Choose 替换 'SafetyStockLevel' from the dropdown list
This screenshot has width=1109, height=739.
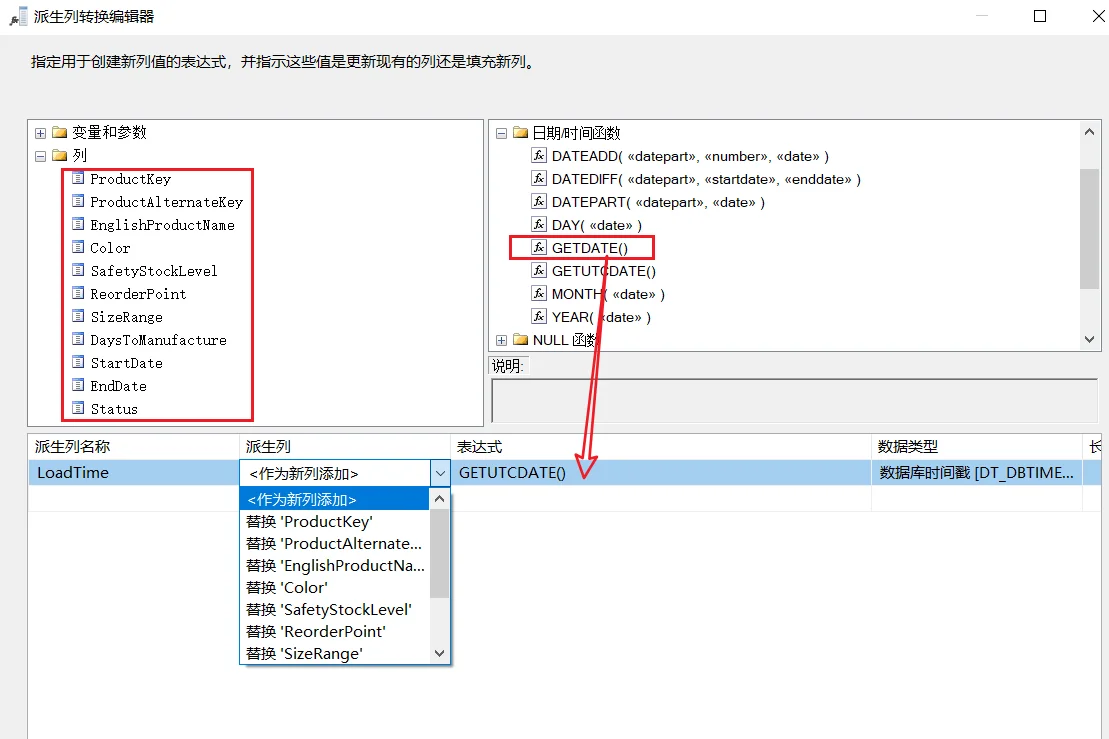coord(335,610)
